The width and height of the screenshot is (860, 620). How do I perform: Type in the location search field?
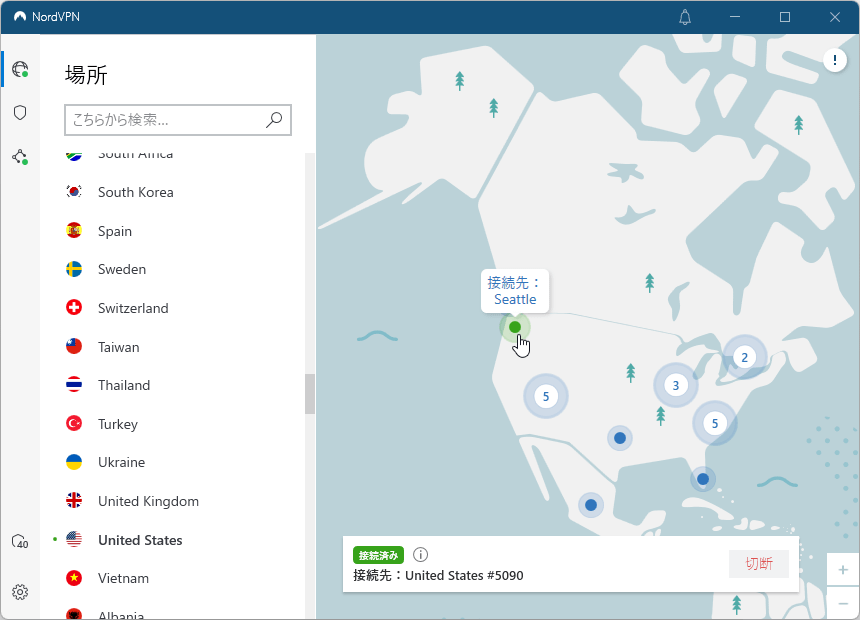click(x=165, y=120)
